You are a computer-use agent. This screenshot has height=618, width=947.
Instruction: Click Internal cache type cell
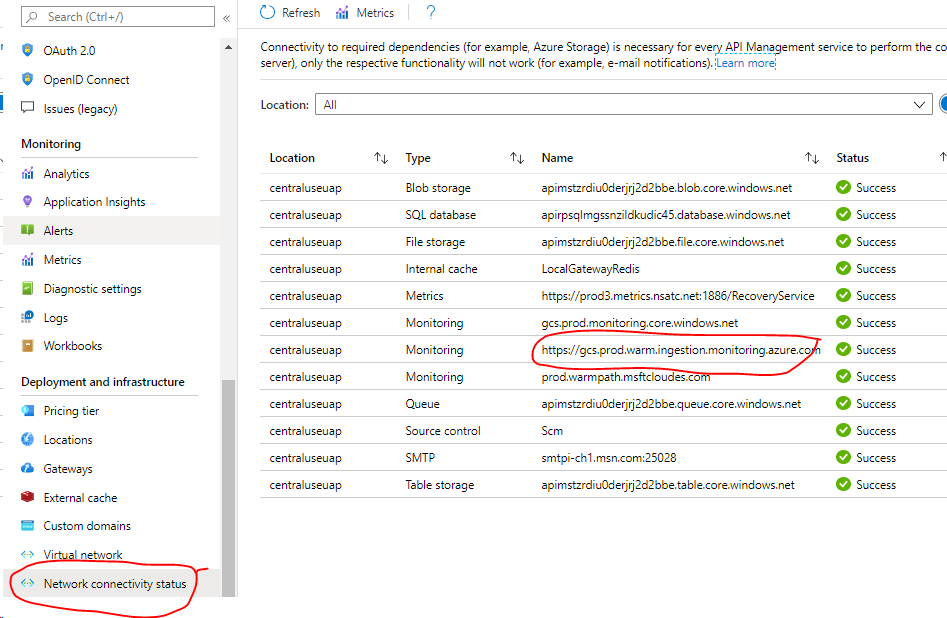[441, 269]
